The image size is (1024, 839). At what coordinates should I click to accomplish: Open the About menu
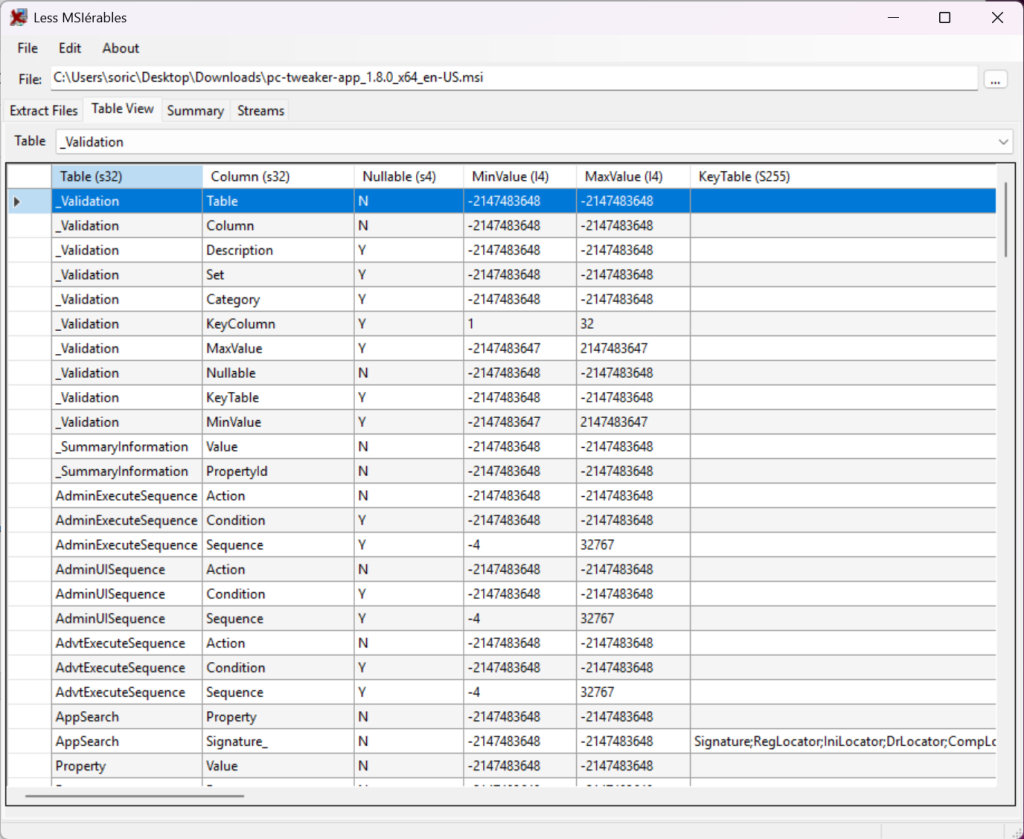click(121, 48)
